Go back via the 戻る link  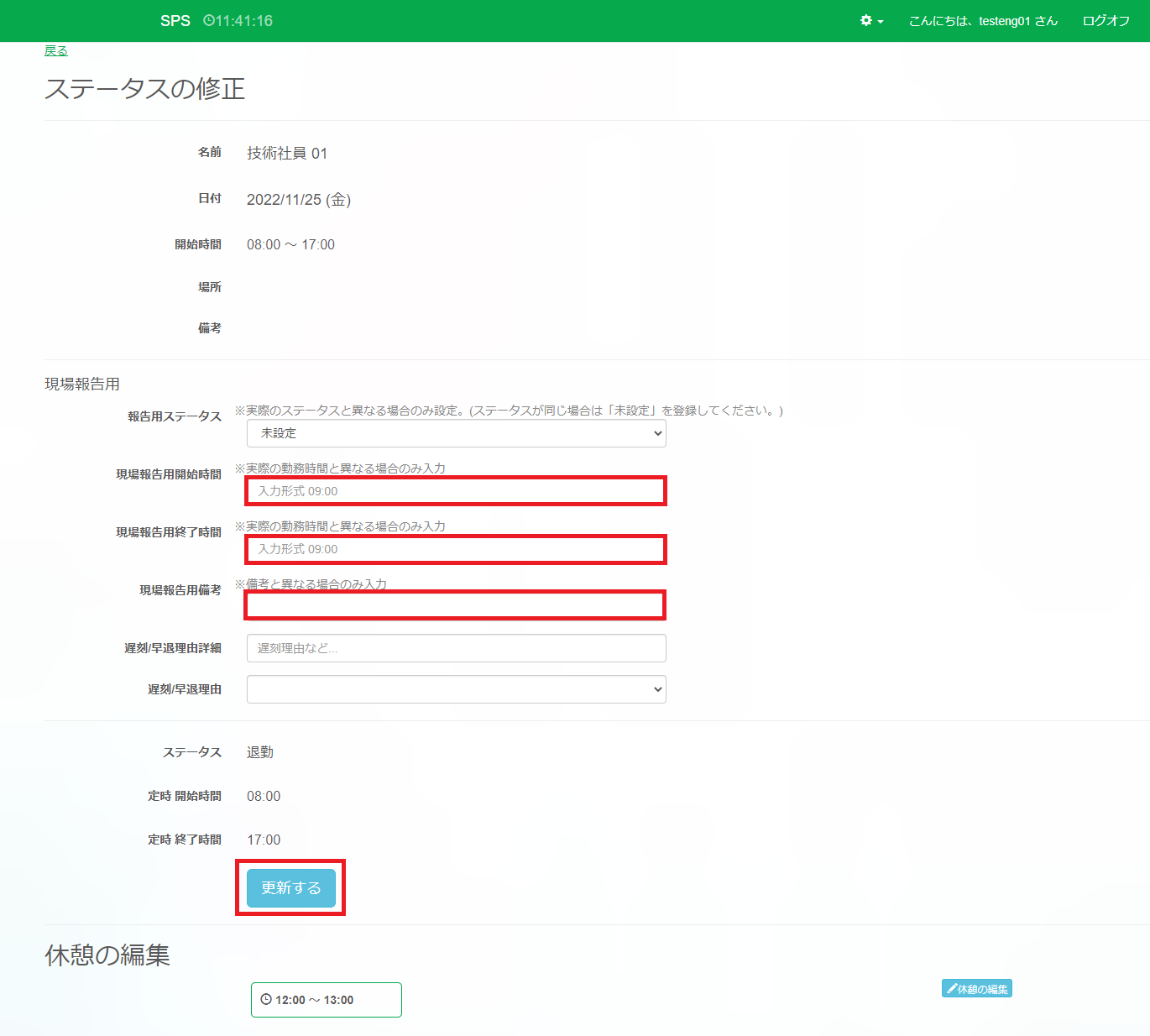pos(56,51)
